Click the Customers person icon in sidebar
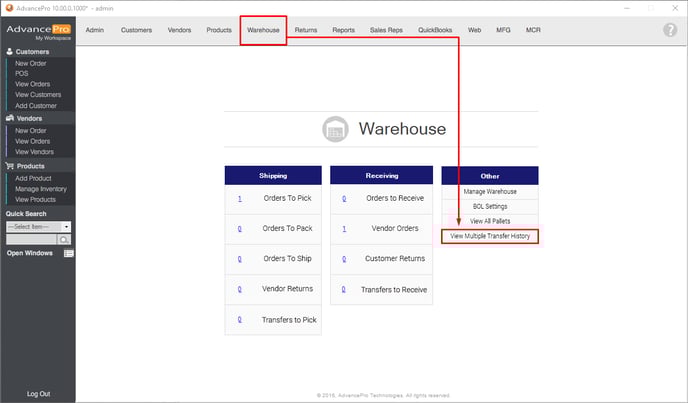 (x=11, y=51)
